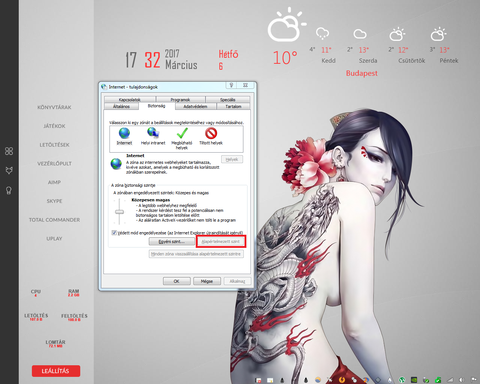480x384 pixels.
Task: Click the RAM usage meter
Action: 74,293
